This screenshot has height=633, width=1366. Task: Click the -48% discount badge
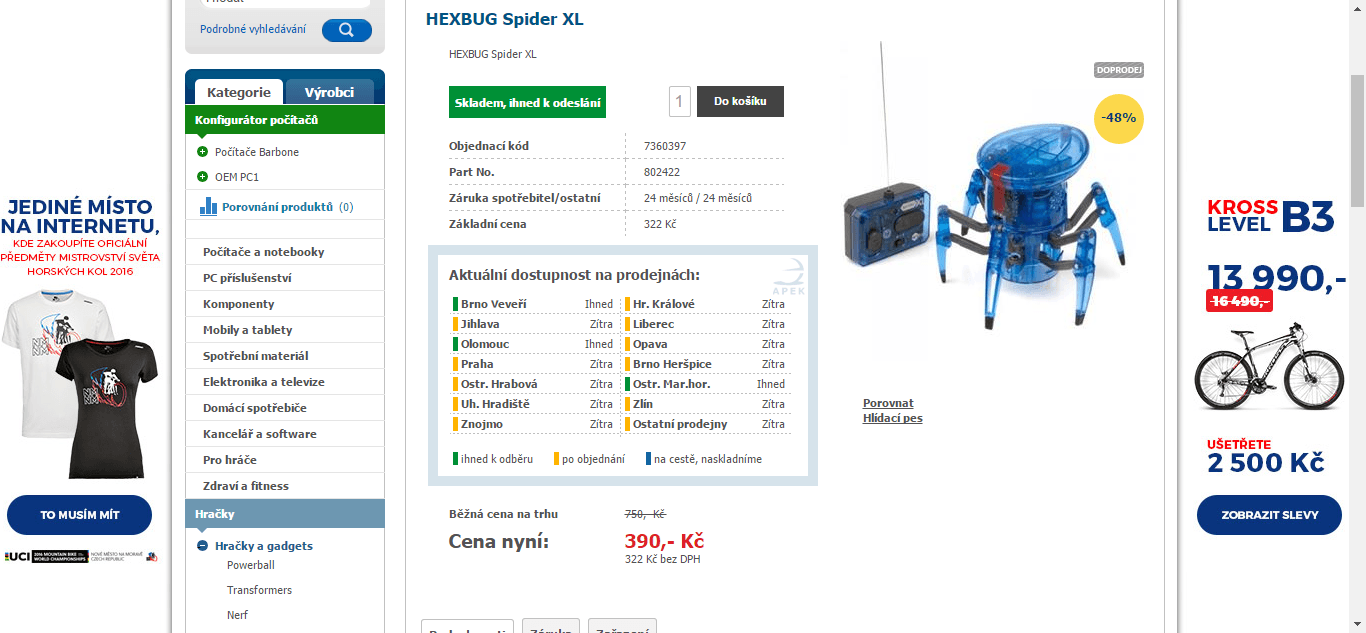pos(1119,118)
